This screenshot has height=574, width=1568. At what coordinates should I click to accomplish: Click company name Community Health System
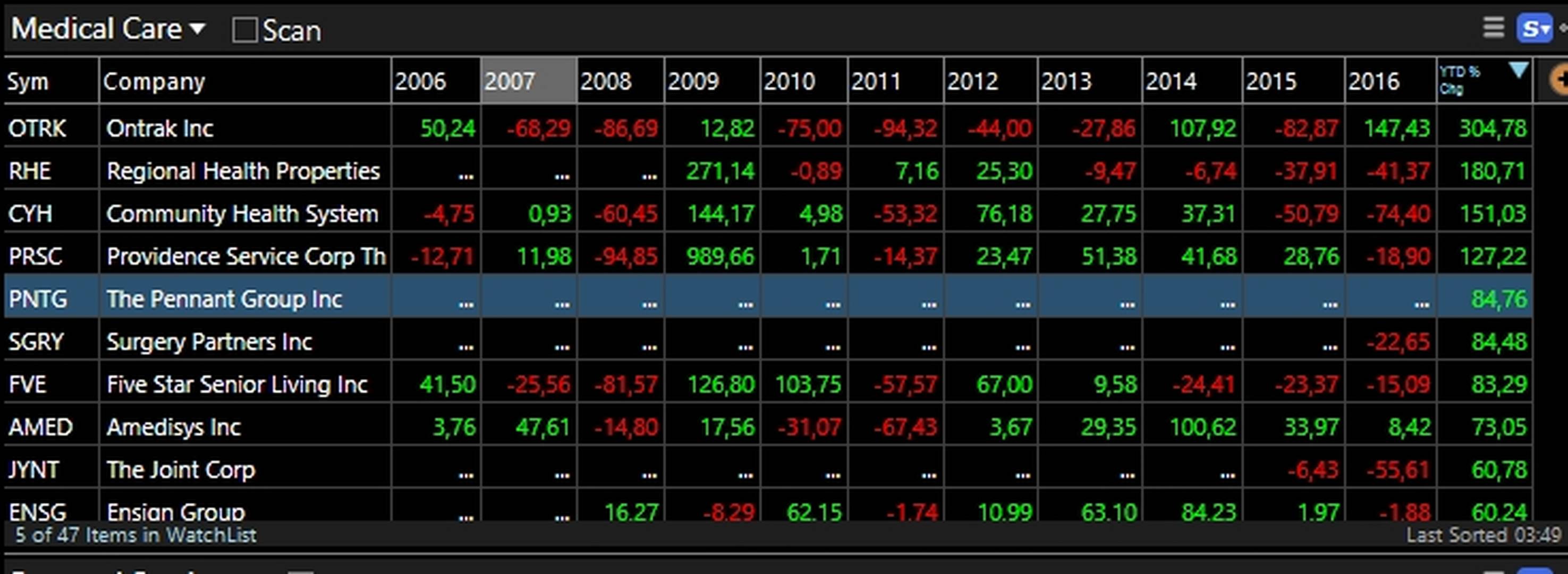(242, 214)
